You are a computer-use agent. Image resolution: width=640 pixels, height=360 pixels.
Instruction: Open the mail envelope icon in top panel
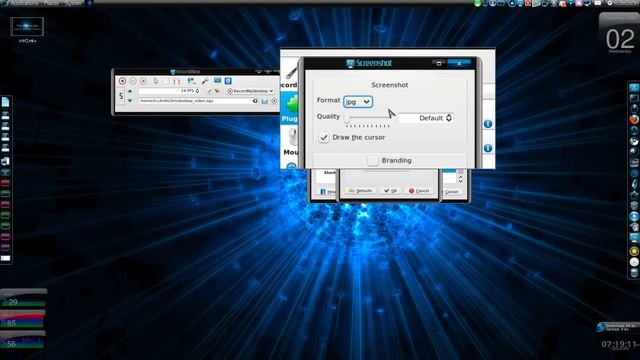[x=598, y=3]
